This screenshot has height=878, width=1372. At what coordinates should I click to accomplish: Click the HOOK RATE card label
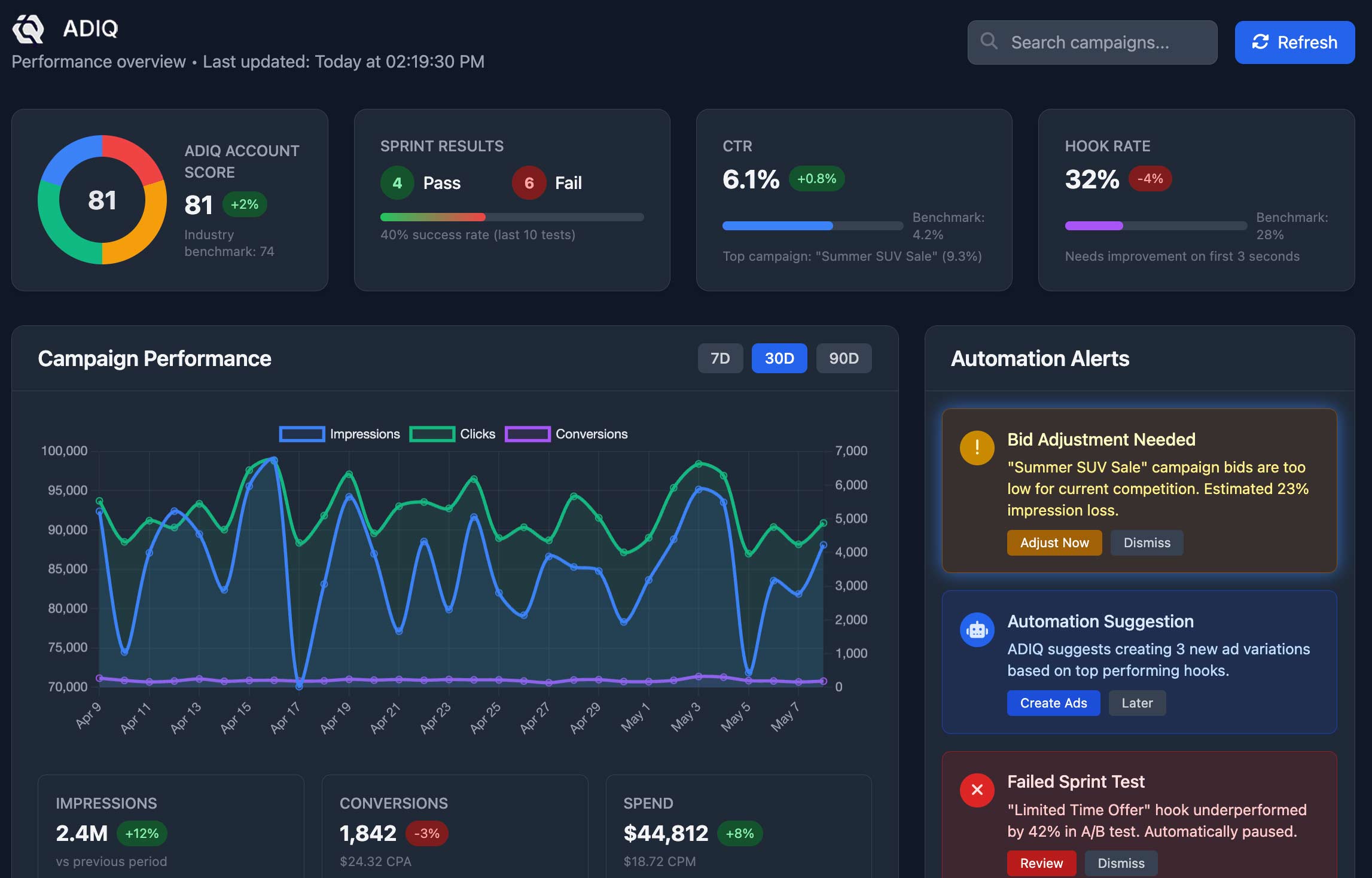[x=1108, y=146]
